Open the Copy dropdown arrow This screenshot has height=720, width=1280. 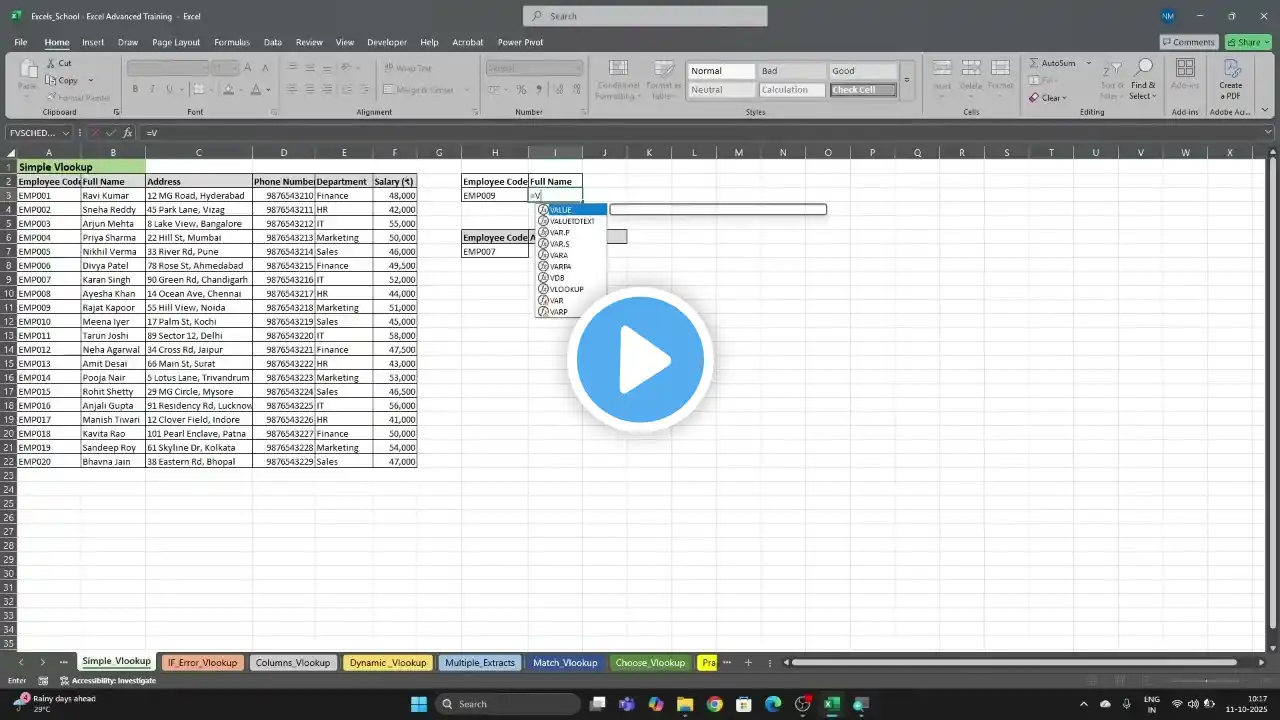(x=90, y=80)
